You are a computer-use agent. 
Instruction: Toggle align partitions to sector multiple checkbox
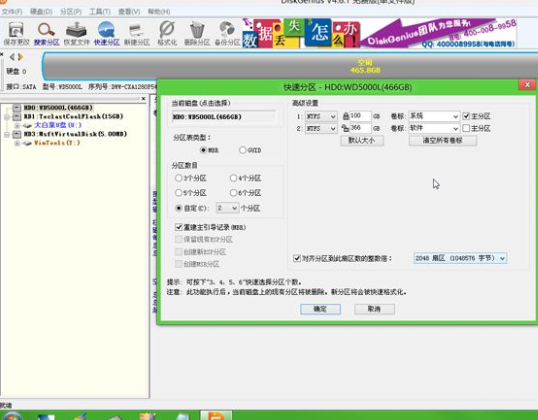297,258
